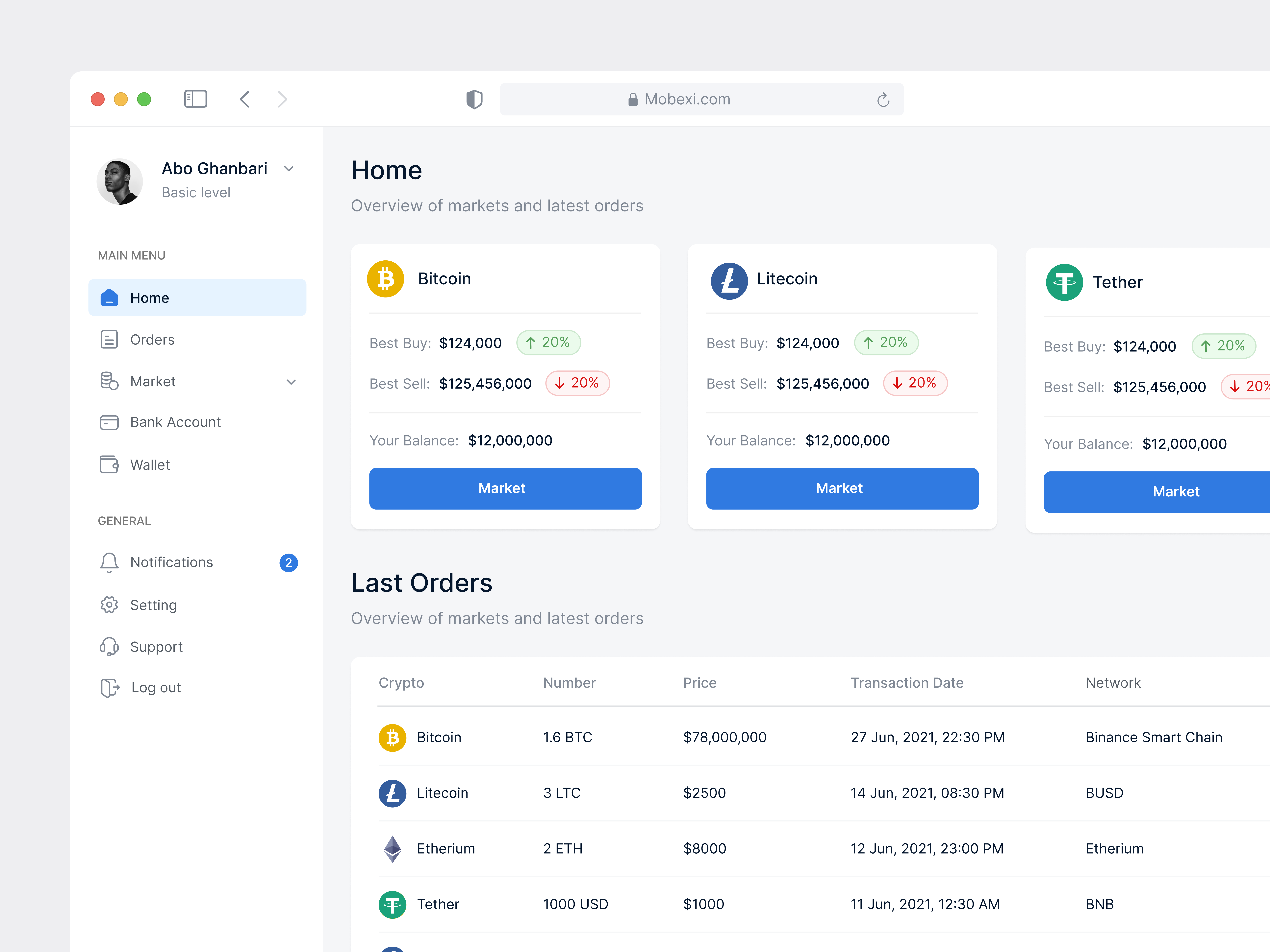Click the Market coins icon
This screenshot has height=952, width=1270.
coord(109,381)
